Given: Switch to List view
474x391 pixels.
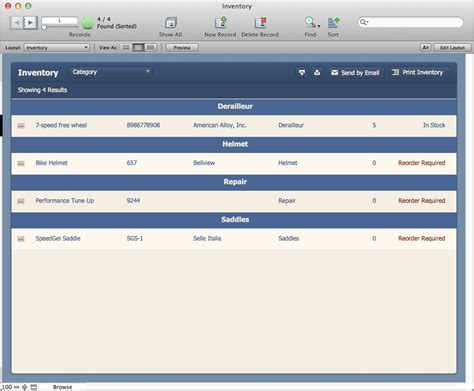Looking at the screenshot, I should click(x=138, y=48).
